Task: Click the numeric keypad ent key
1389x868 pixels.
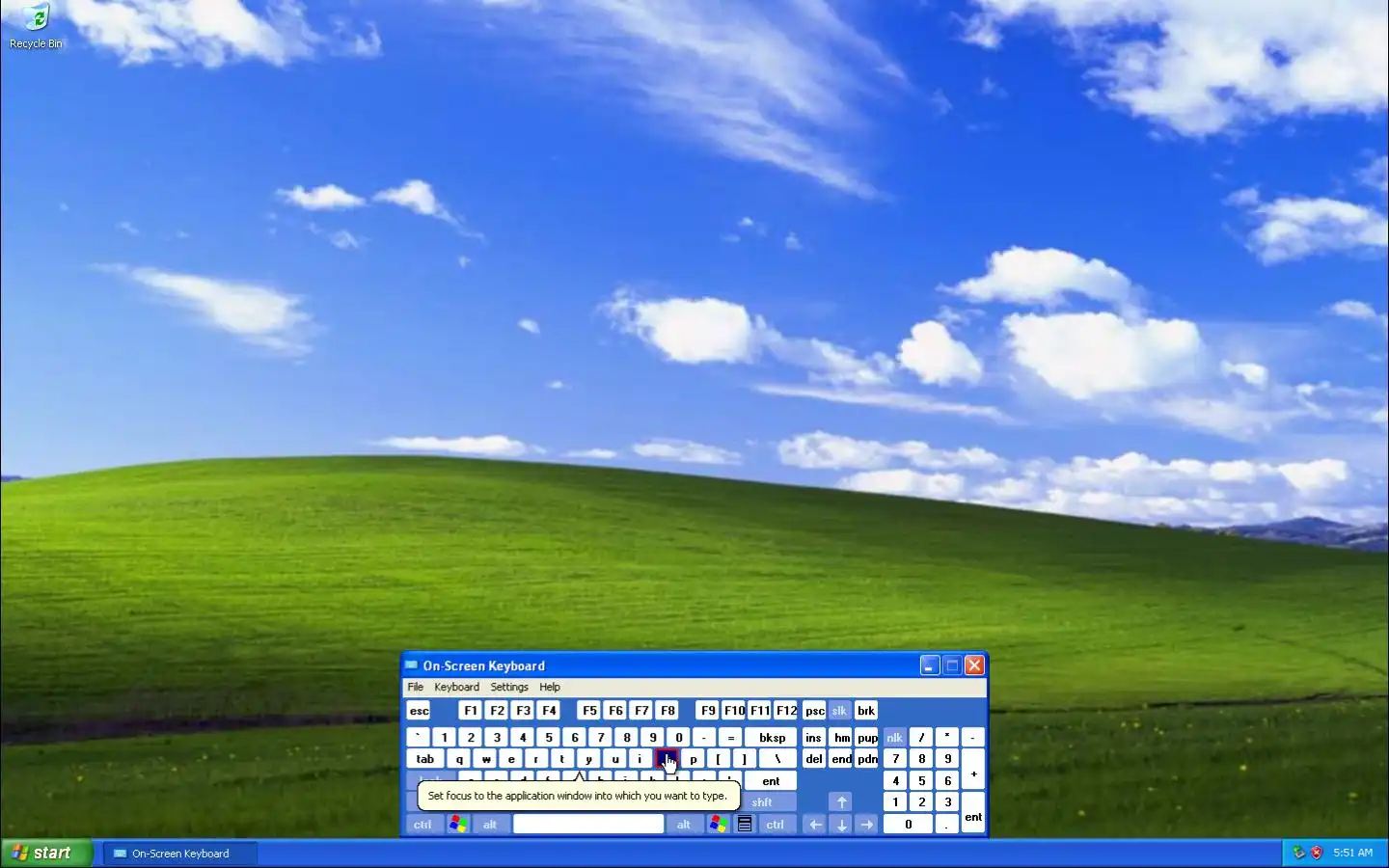Action: click(973, 814)
